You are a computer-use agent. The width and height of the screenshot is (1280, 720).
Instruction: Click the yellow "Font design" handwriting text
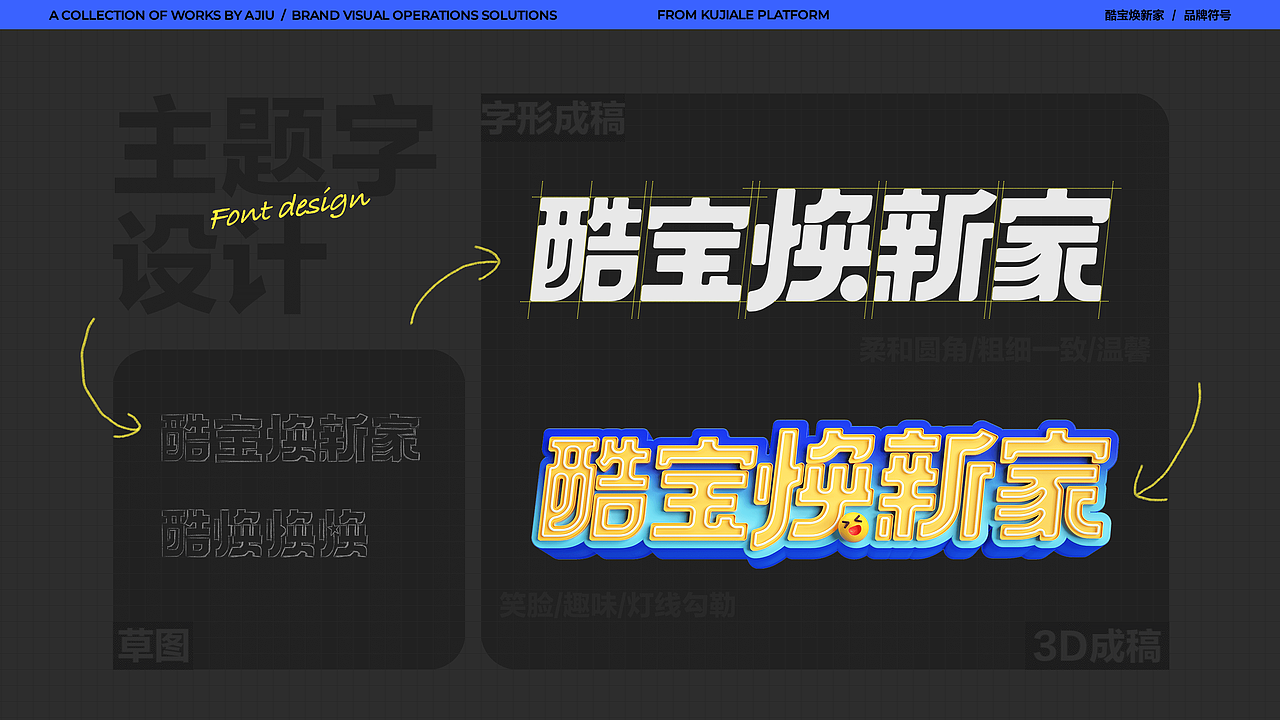pos(290,208)
